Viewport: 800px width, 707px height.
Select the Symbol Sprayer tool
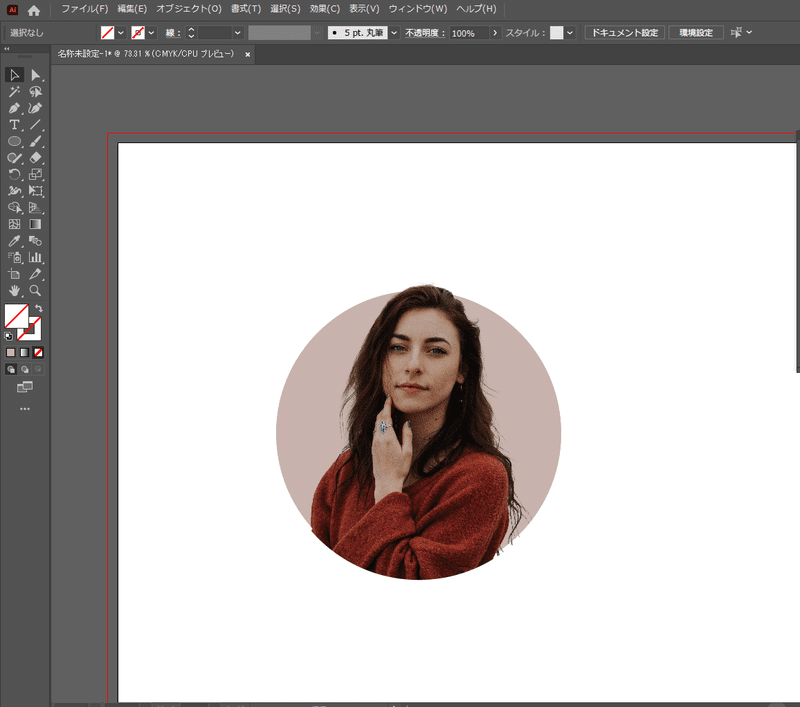pos(14,257)
